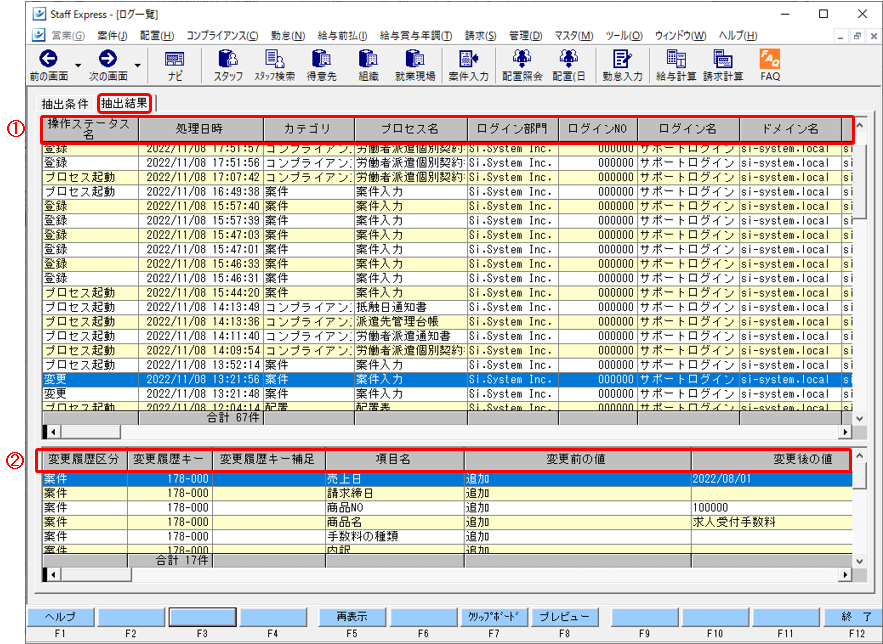The image size is (883, 644).
Task: Click the Staff Express title bar icon
Action: tap(39, 14)
